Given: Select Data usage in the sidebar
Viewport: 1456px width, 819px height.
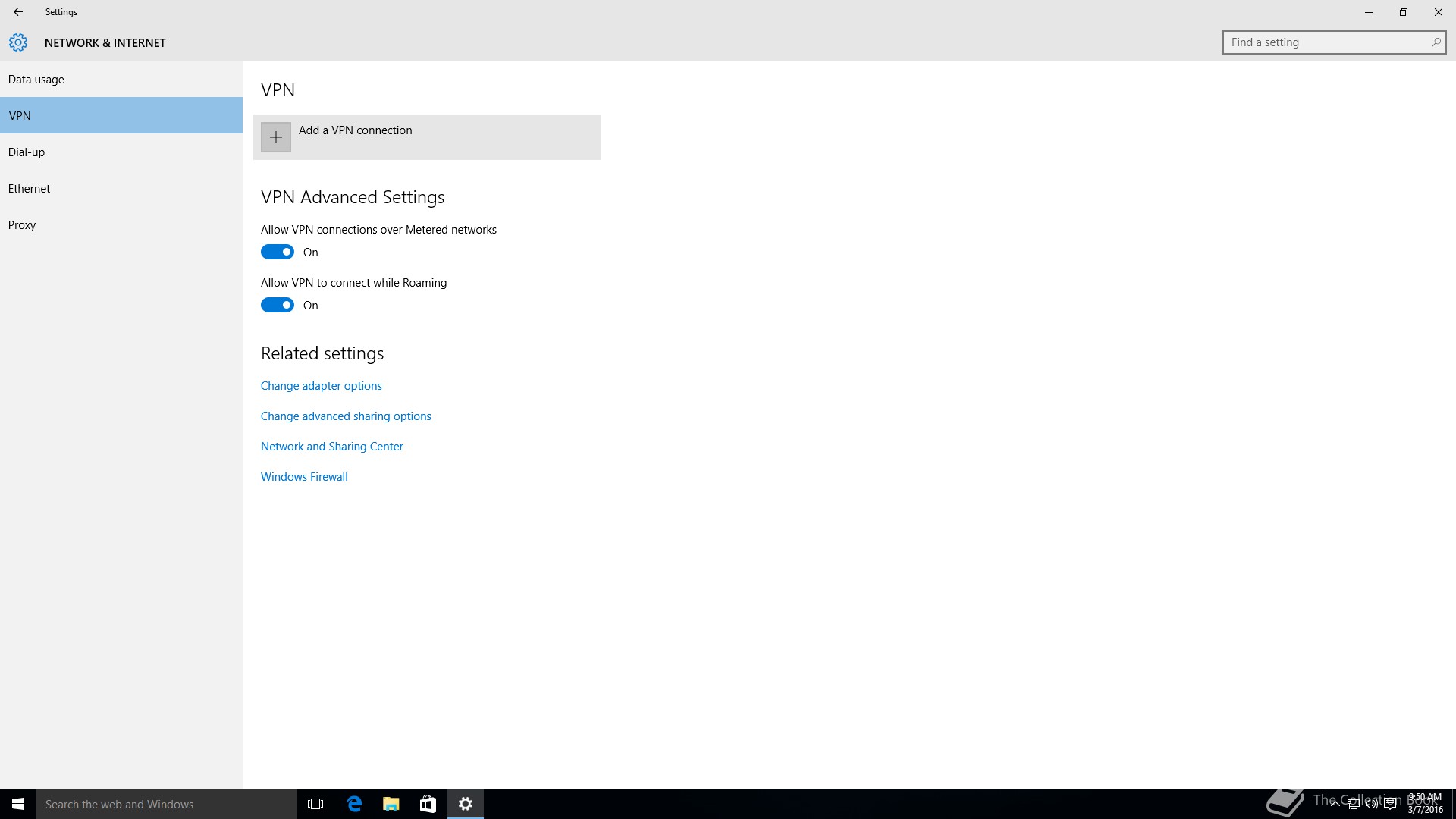Looking at the screenshot, I should [36, 79].
